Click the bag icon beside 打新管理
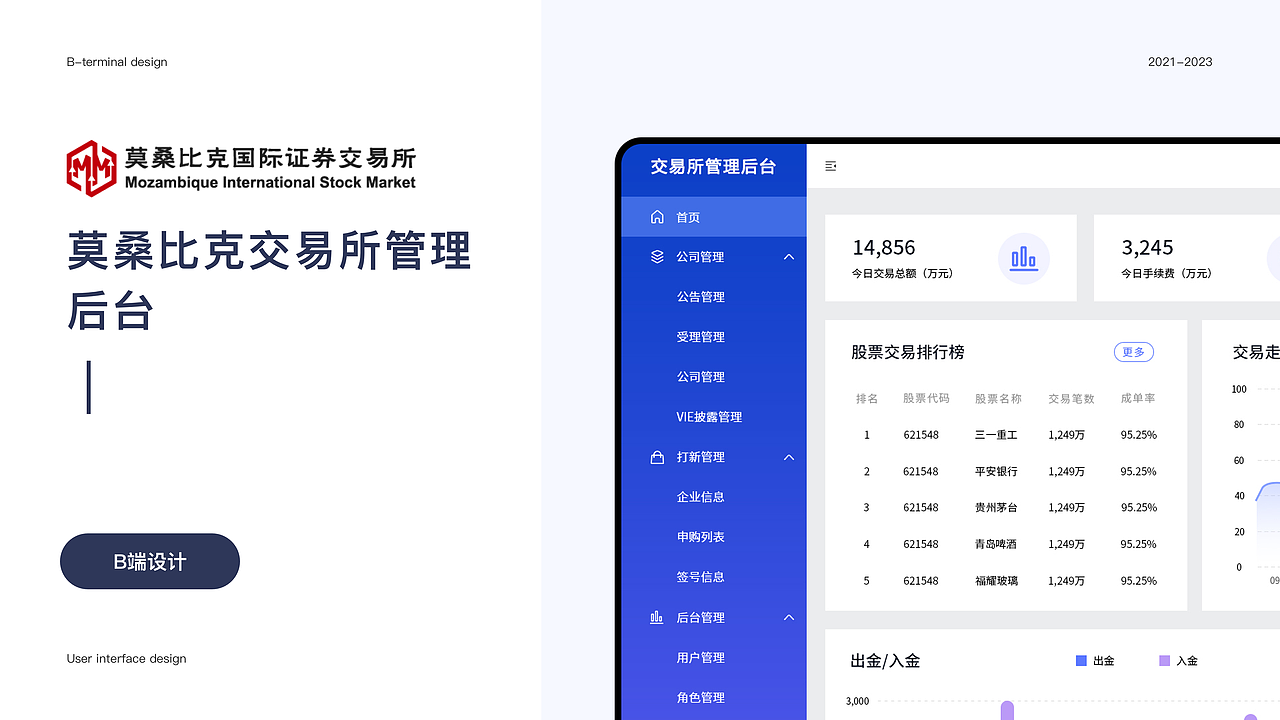Viewport: 1280px width, 720px height. point(657,457)
